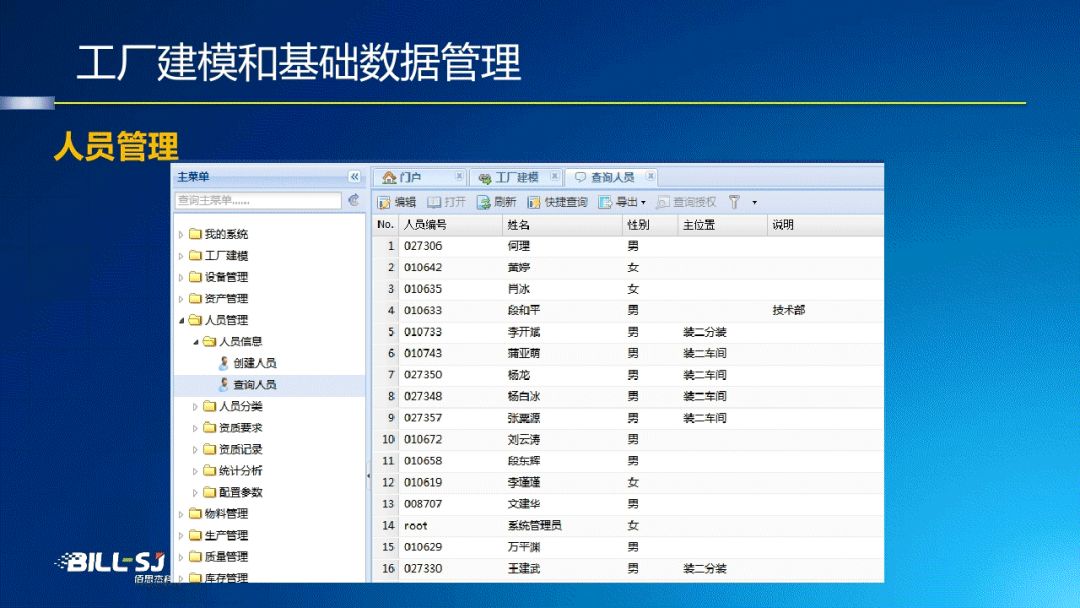
Task: Switch to the 工厂建模 tab
Action: [x=517, y=177]
